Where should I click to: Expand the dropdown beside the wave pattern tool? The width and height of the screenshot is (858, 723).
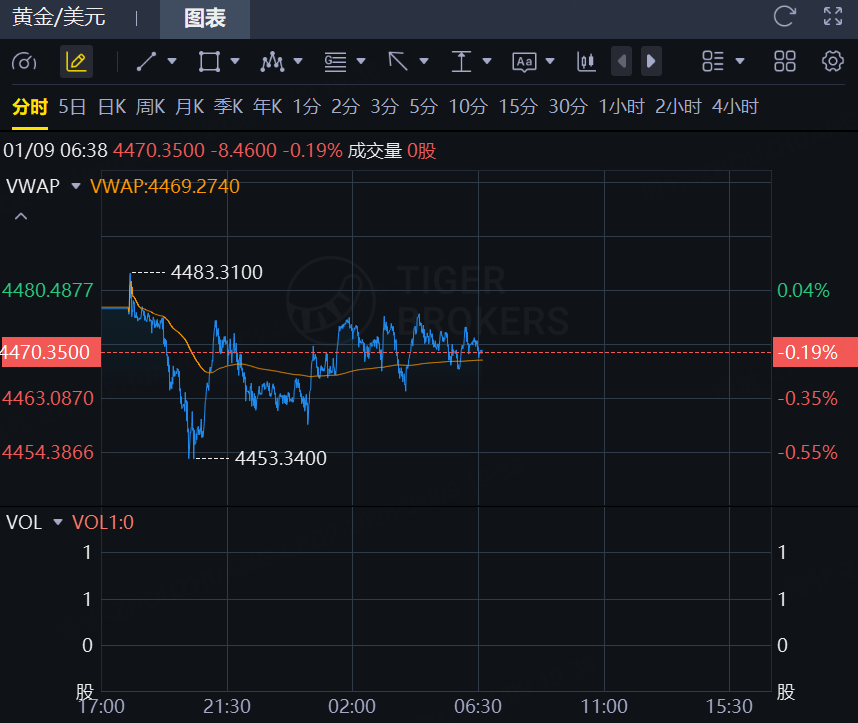click(298, 62)
